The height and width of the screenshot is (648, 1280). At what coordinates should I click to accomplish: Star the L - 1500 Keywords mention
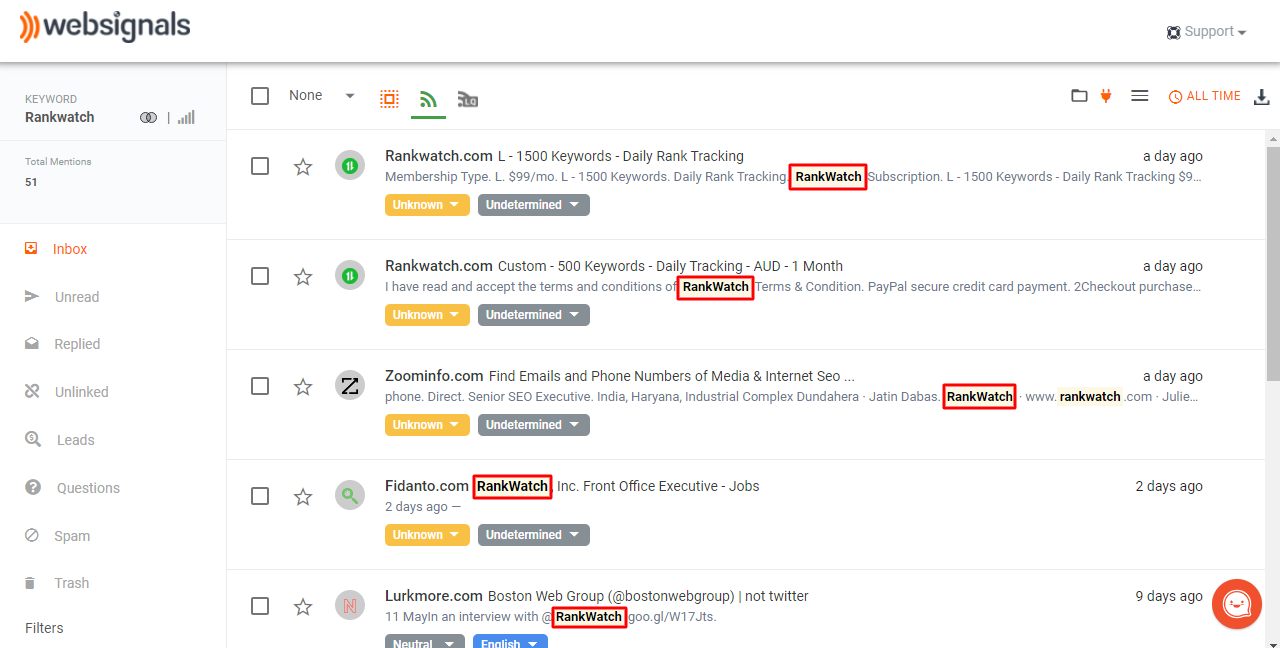[303, 166]
